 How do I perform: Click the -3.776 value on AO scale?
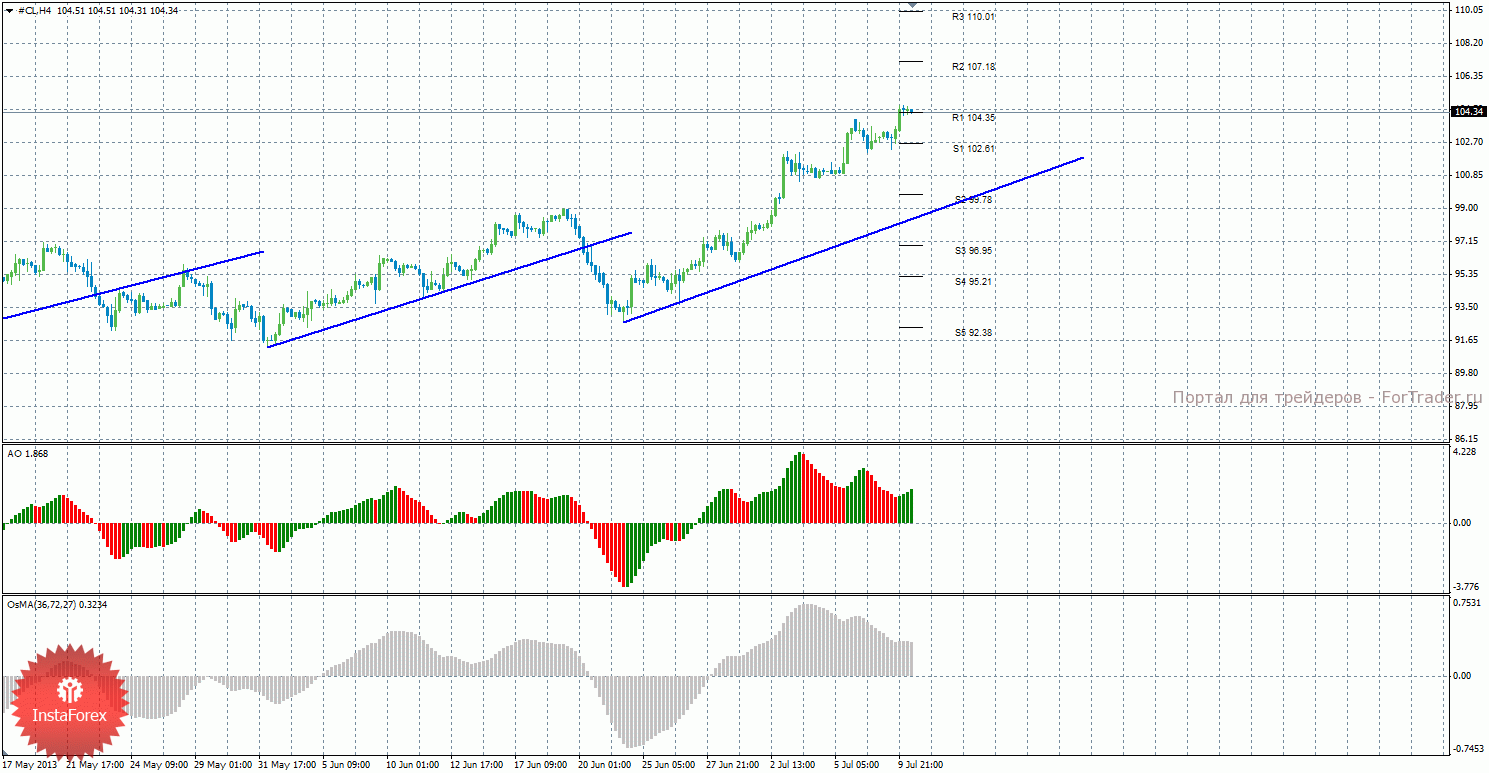coord(1465,587)
